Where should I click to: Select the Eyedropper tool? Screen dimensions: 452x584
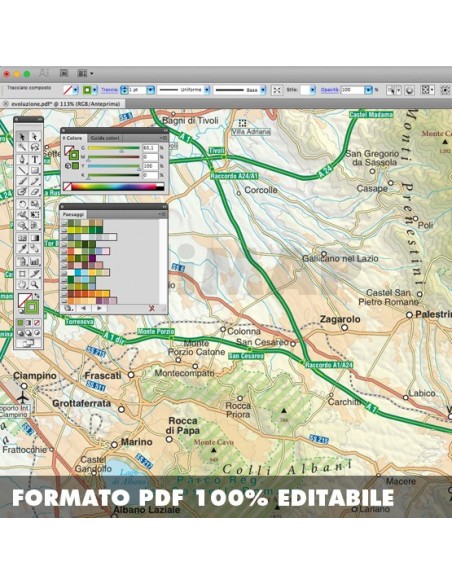22,248
